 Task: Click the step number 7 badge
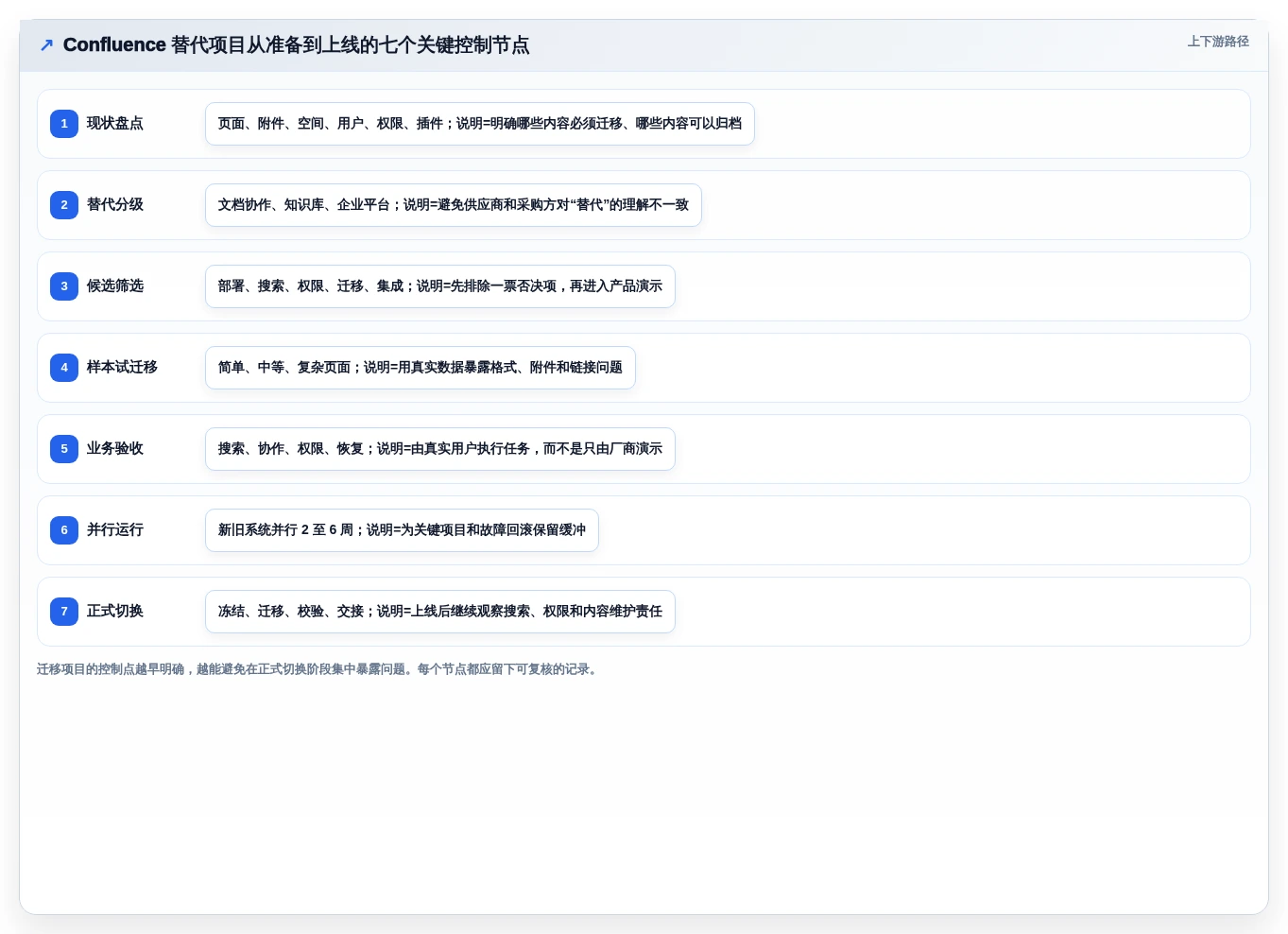pyautogui.click(x=64, y=612)
